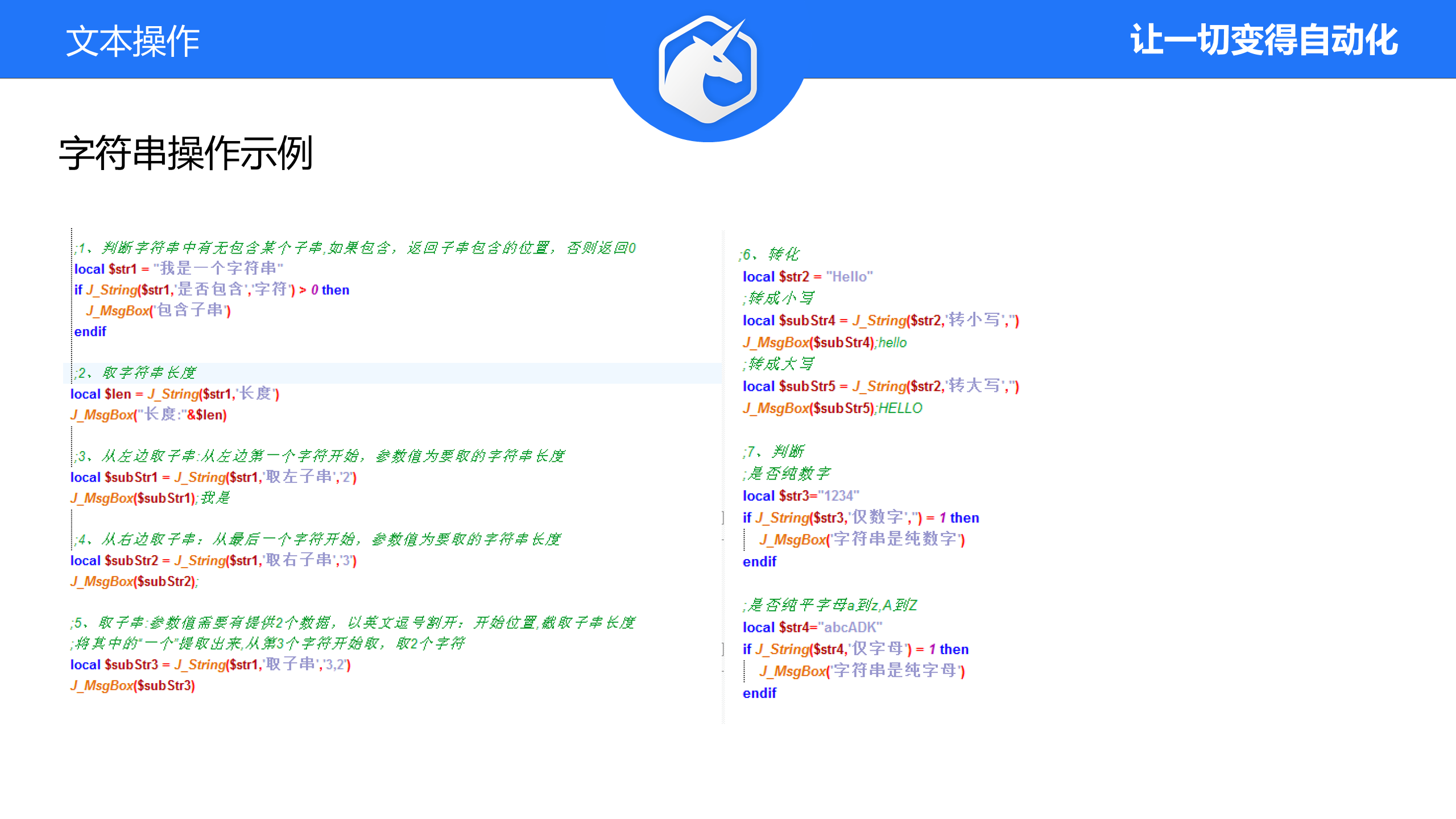
Task: Click the local $str3="1234" line
Action: 800,496
